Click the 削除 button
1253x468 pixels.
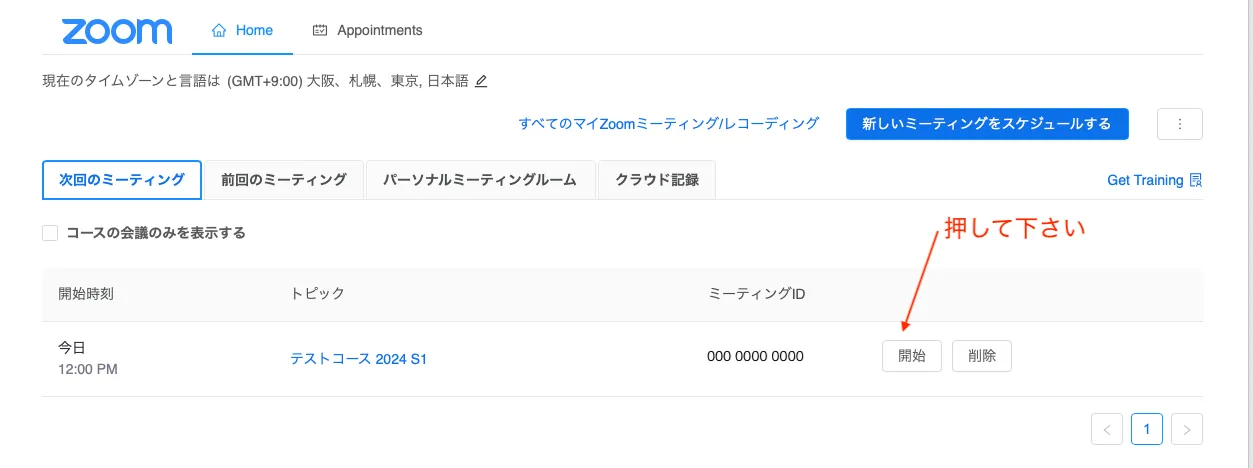tap(981, 356)
